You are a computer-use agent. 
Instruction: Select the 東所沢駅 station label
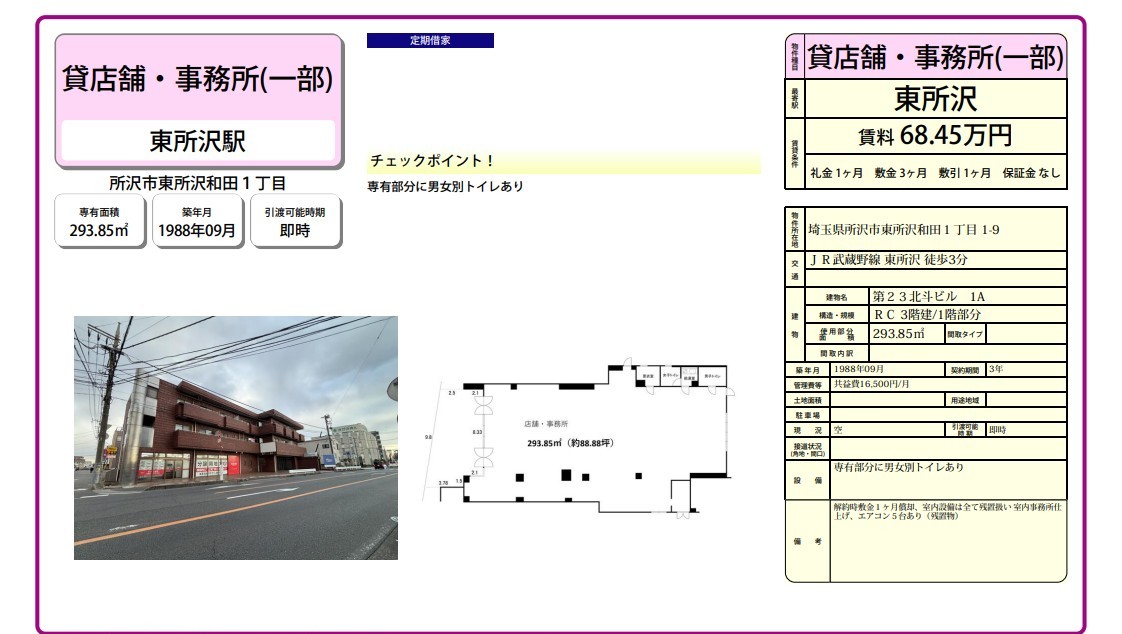(x=198, y=141)
